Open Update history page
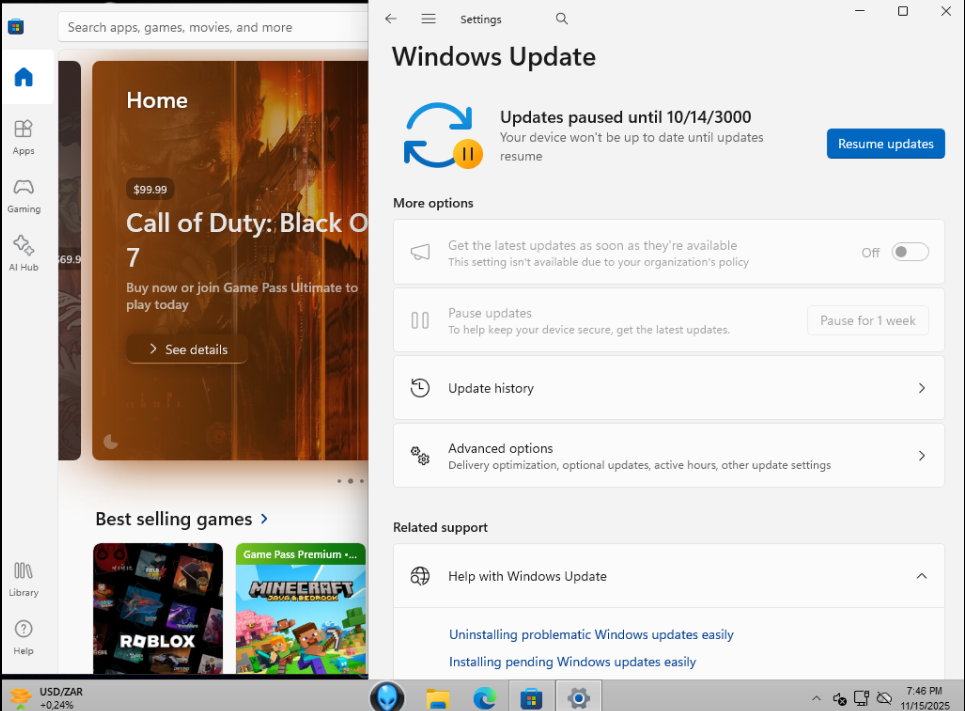 point(668,388)
